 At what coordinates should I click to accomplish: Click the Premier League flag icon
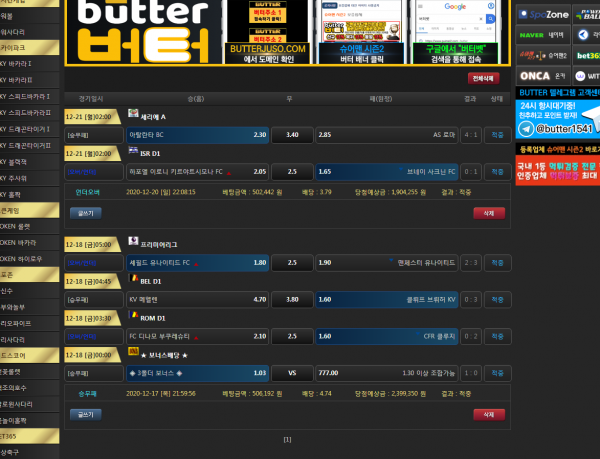pos(134,242)
